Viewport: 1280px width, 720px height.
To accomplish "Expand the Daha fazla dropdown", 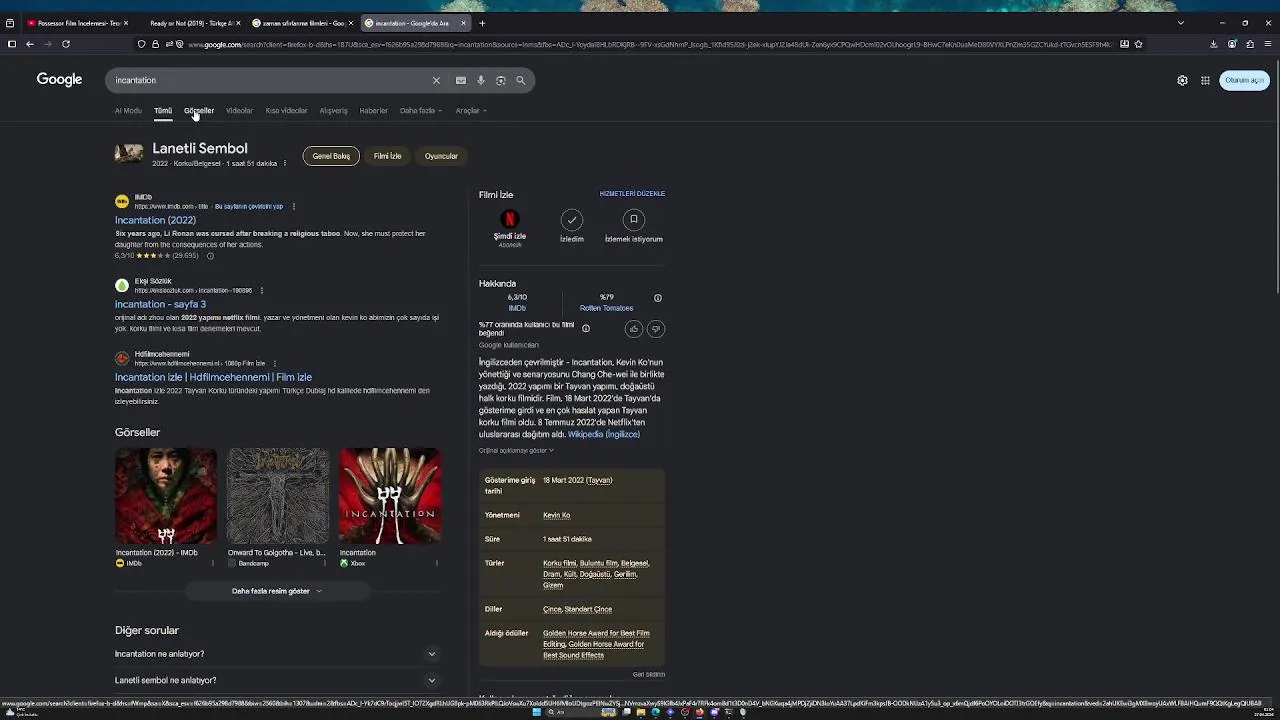I will (x=421, y=111).
